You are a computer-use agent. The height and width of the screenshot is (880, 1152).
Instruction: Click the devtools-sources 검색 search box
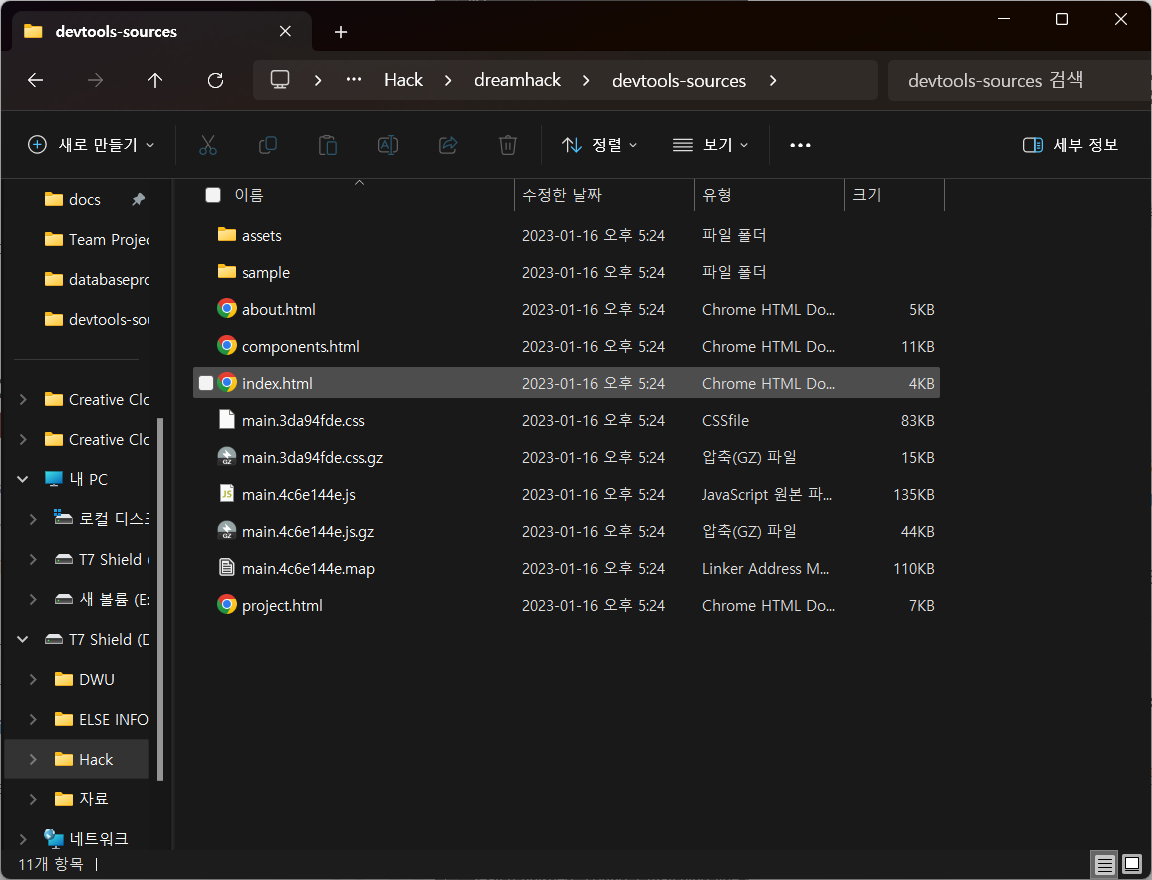click(x=1018, y=80)
